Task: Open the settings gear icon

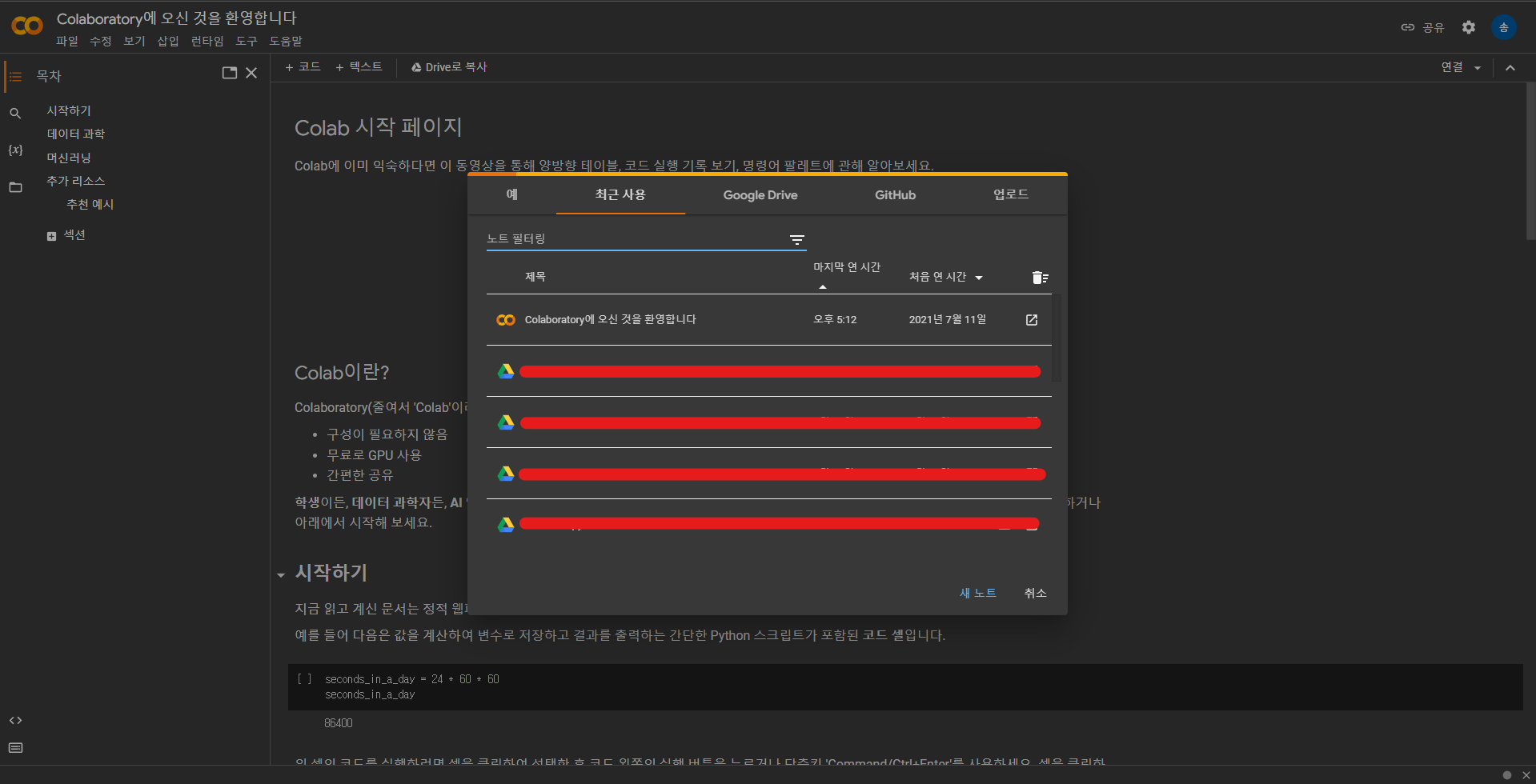Action: click(1468, 27)
